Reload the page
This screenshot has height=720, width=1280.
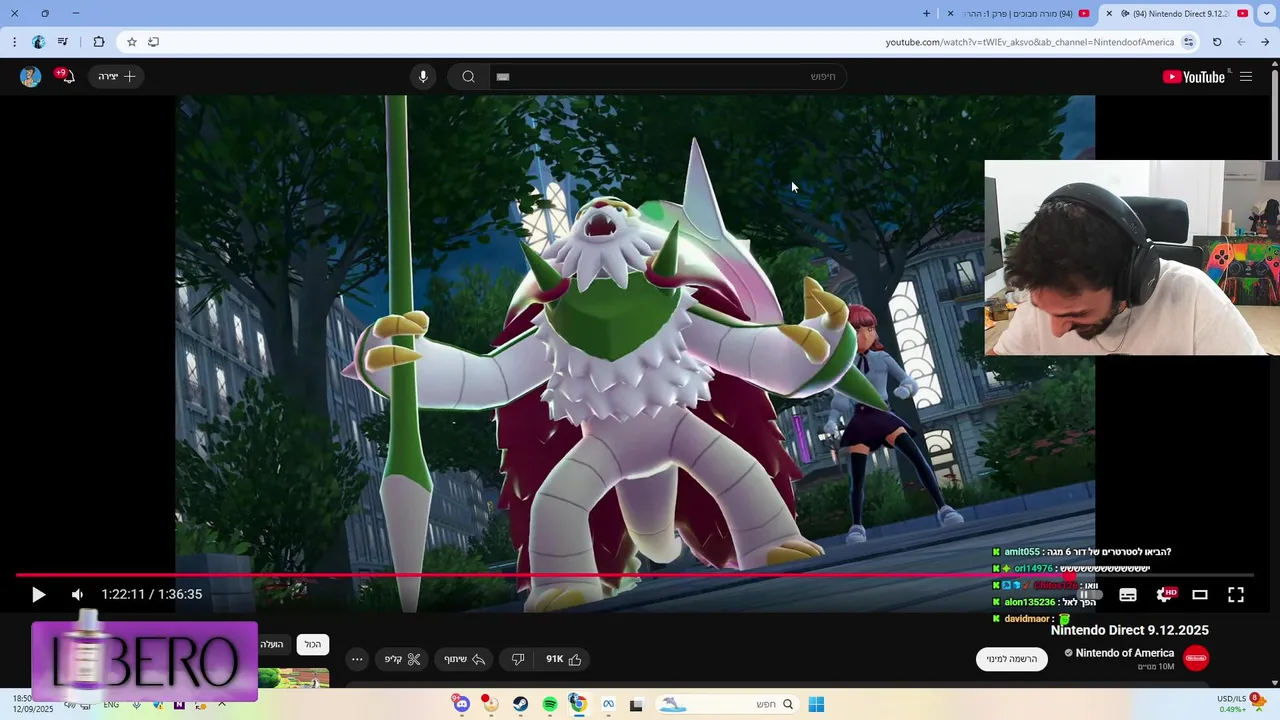(1217, 42)
